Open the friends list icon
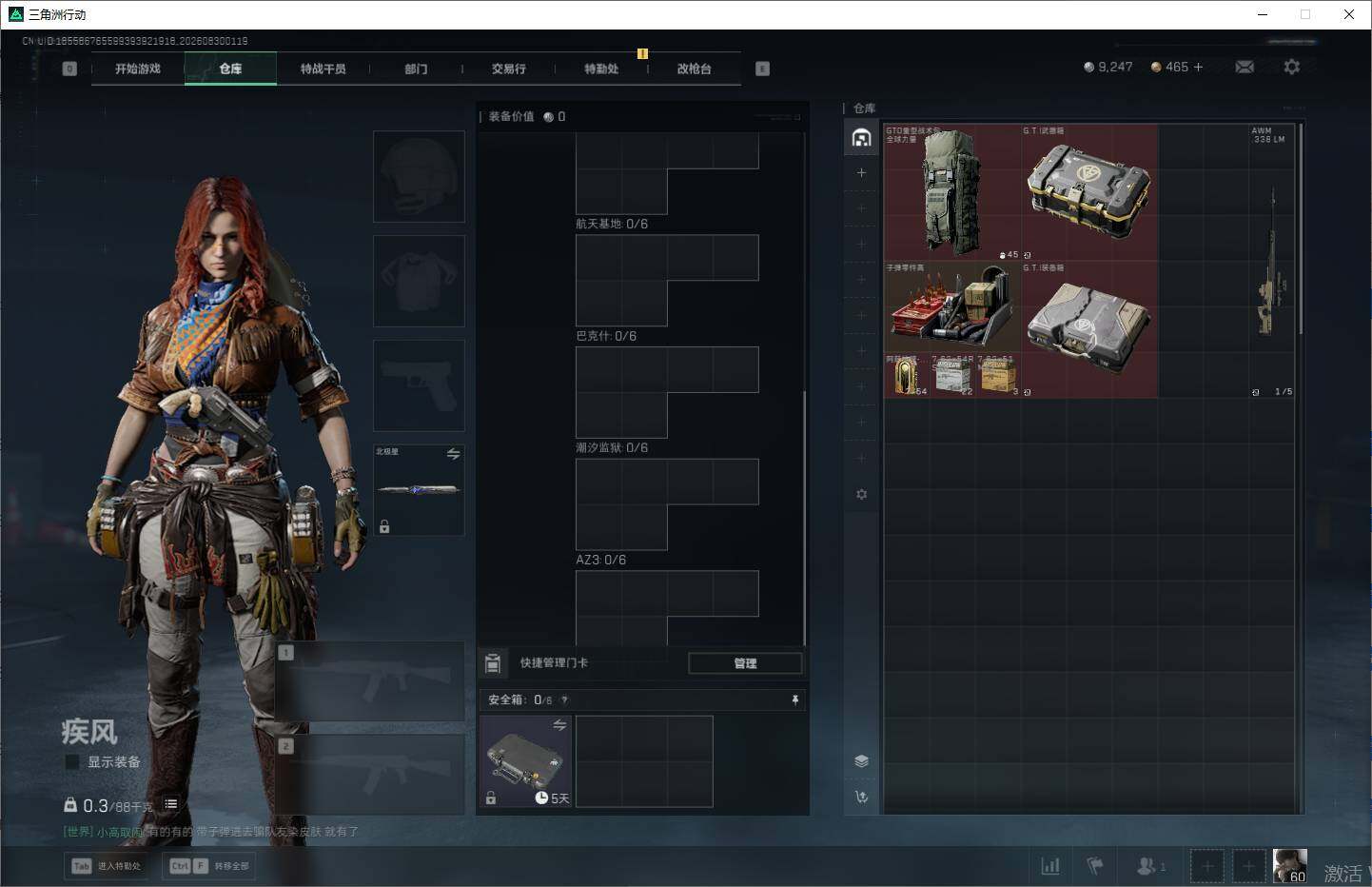The width and height of the screenshot is (1372, 887). coord(1149,866)
